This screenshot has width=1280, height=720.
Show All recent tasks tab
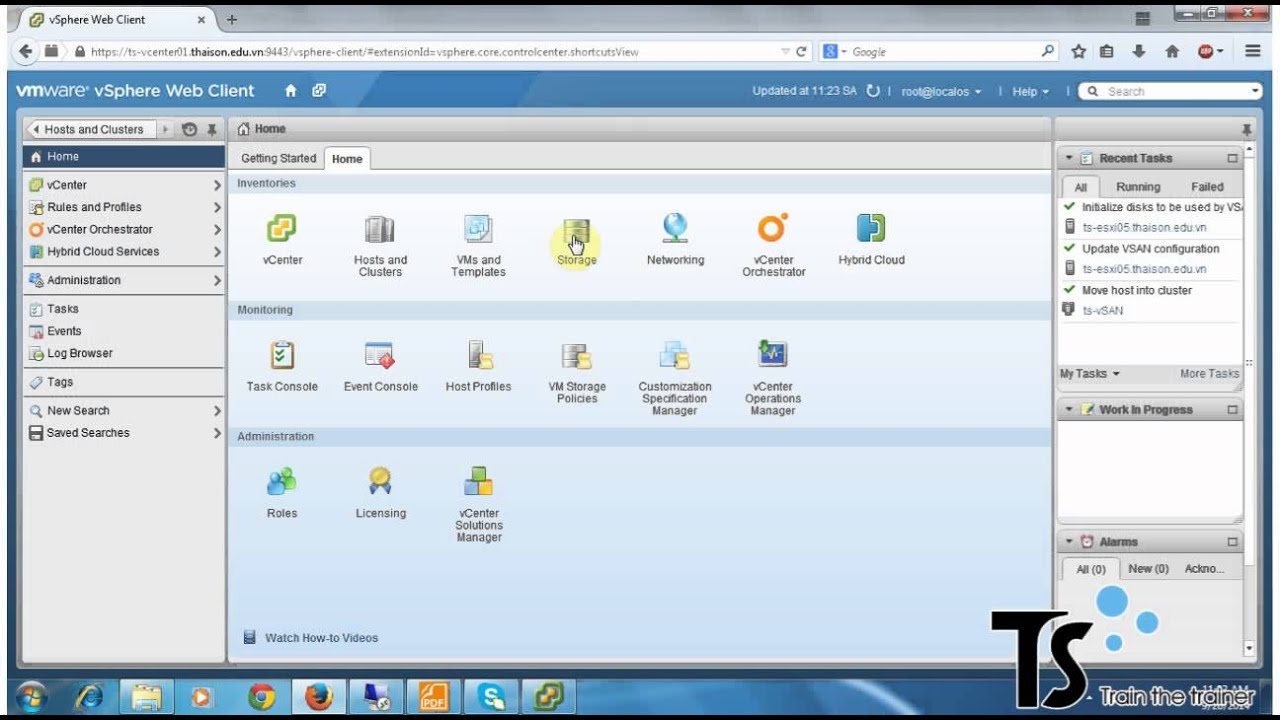point(1081,187)
